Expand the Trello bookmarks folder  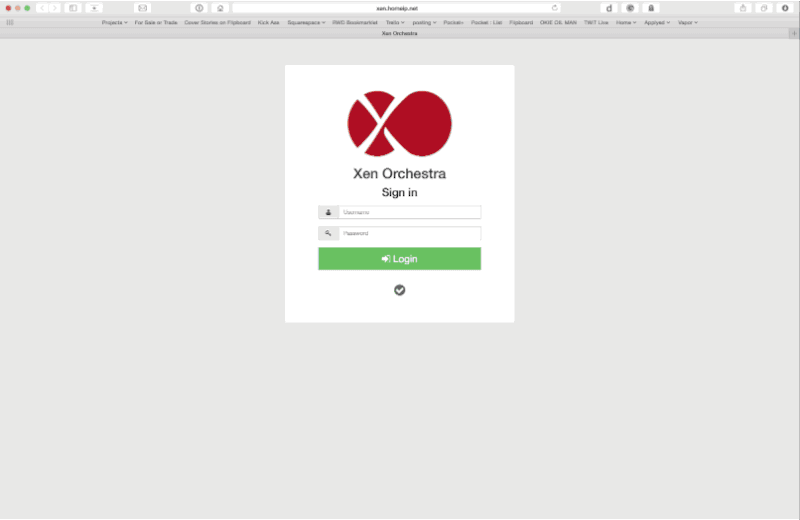coord(395,22)
